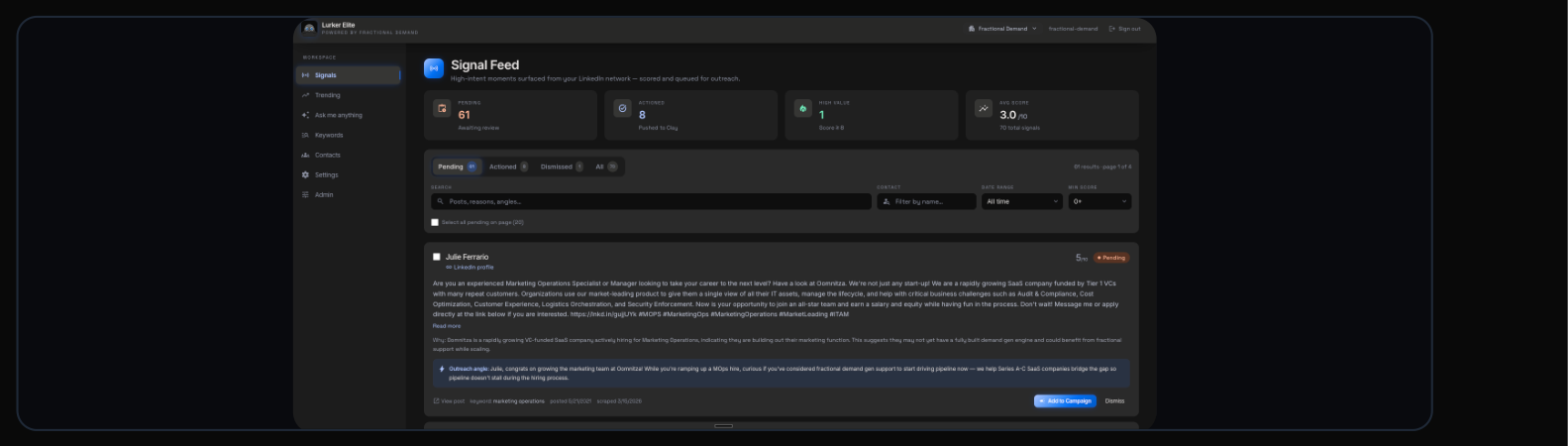Click the Trending arrow icon in sidebar
The width and height of the screenshot is (1568, 446).
click(x=305, y=95)
